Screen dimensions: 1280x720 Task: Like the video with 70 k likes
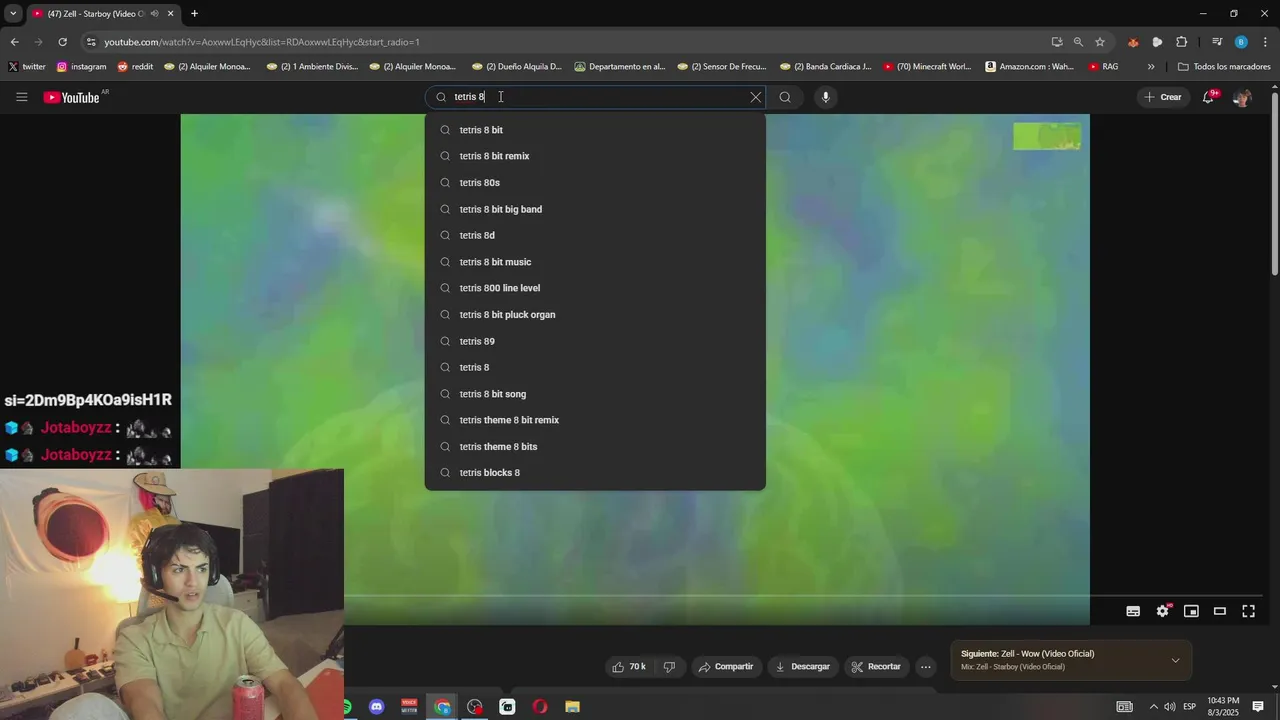[x=629, y=667]
